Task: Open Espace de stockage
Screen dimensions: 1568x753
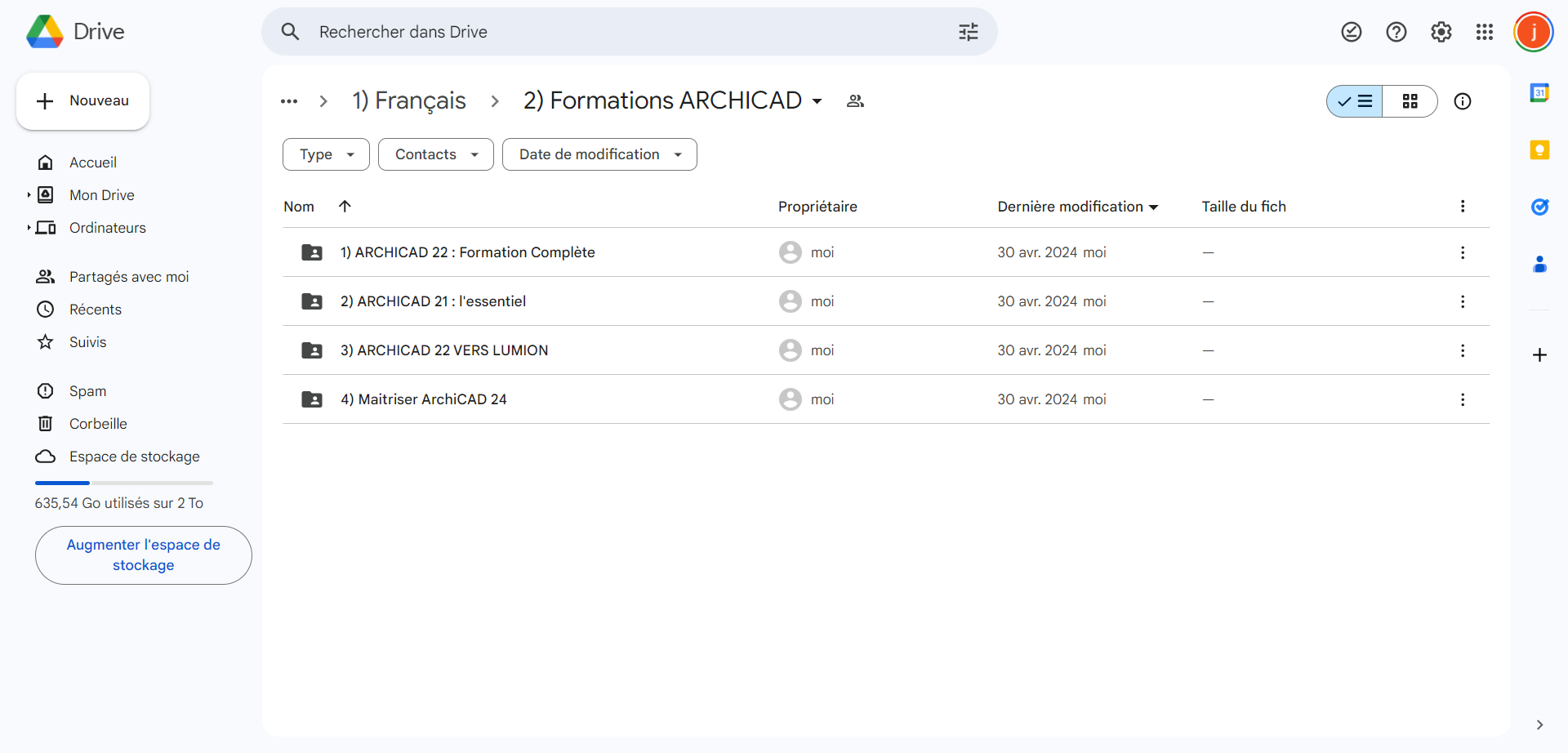Action: [x=135, y=457]
